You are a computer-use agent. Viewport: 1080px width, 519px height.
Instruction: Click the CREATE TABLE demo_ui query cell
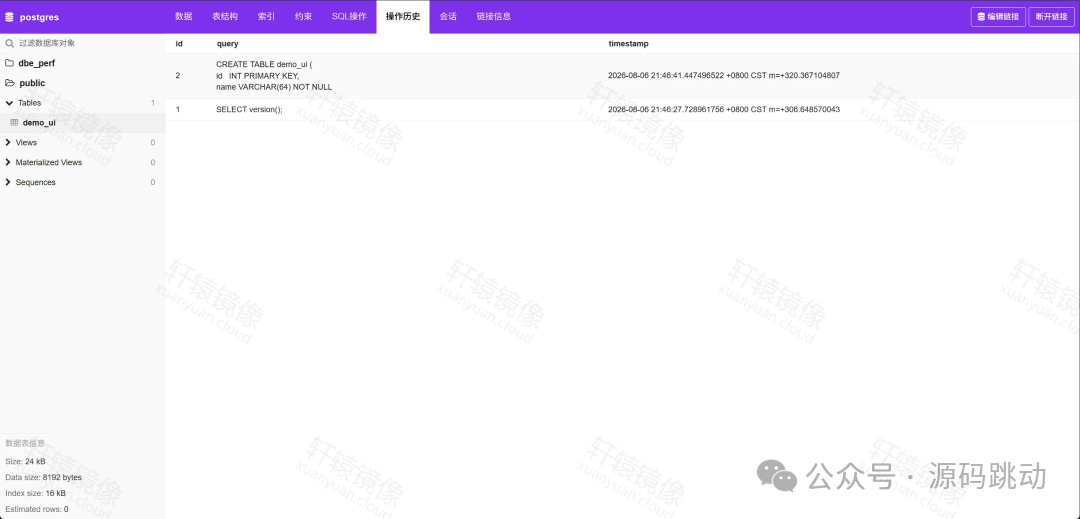[274, 76]
